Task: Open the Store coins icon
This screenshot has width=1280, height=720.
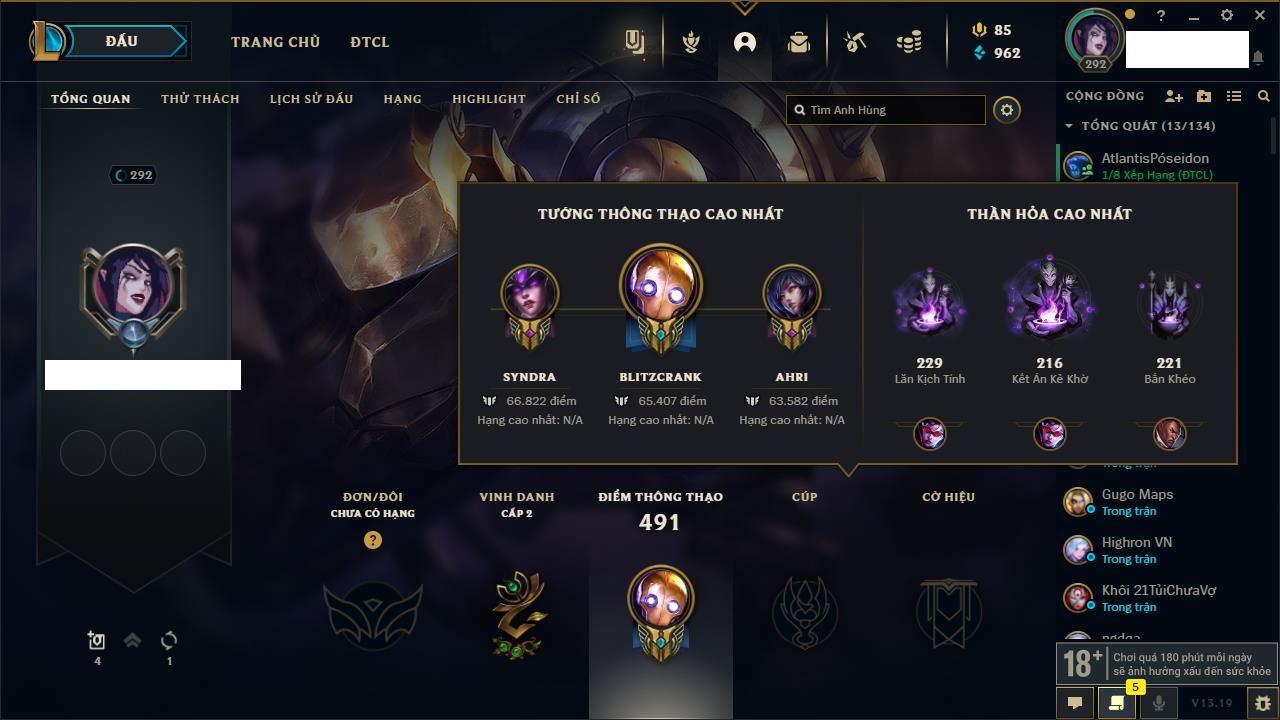Action: coord(909,42)
